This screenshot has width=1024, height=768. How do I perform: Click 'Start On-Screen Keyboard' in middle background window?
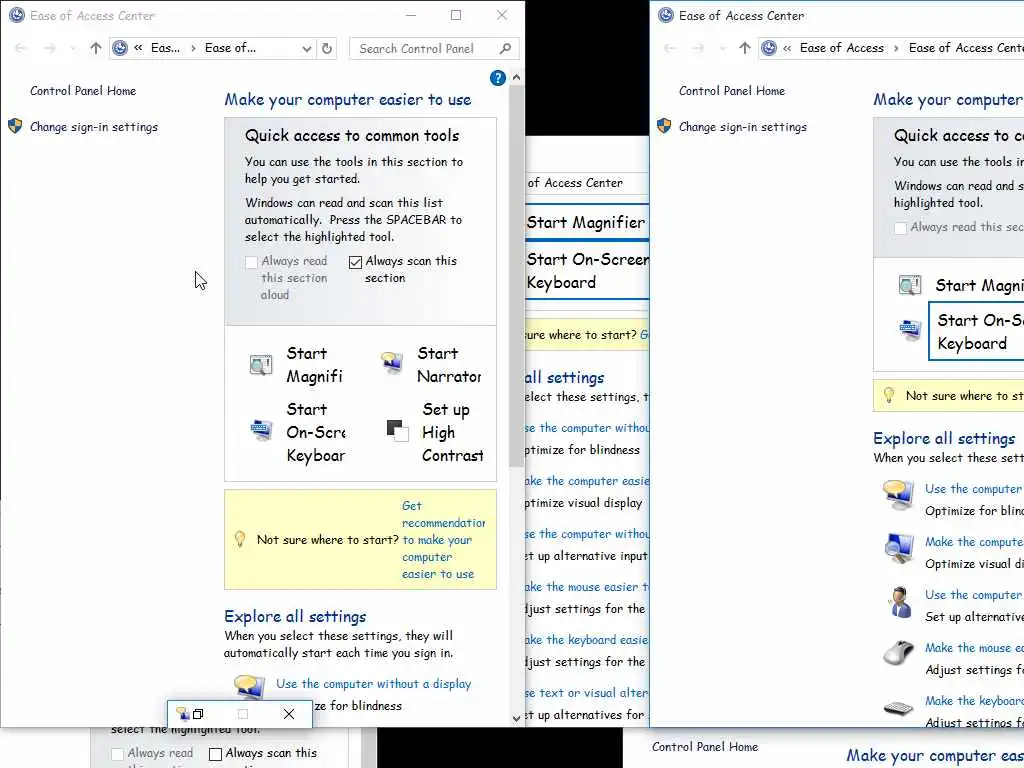pos(588,271)
